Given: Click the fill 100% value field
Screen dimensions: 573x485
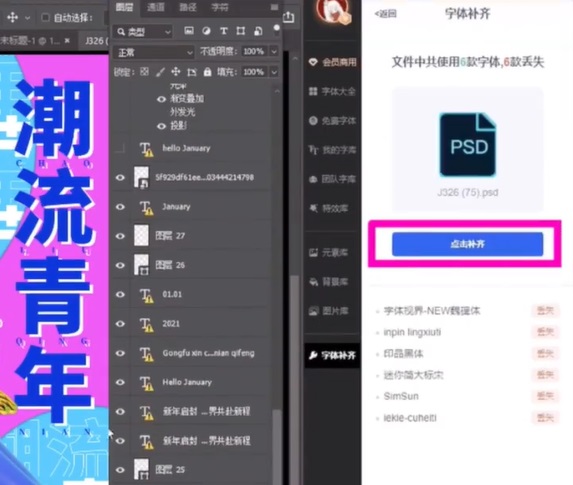Looking at the screenshot, I should click(x=254, y=72).
